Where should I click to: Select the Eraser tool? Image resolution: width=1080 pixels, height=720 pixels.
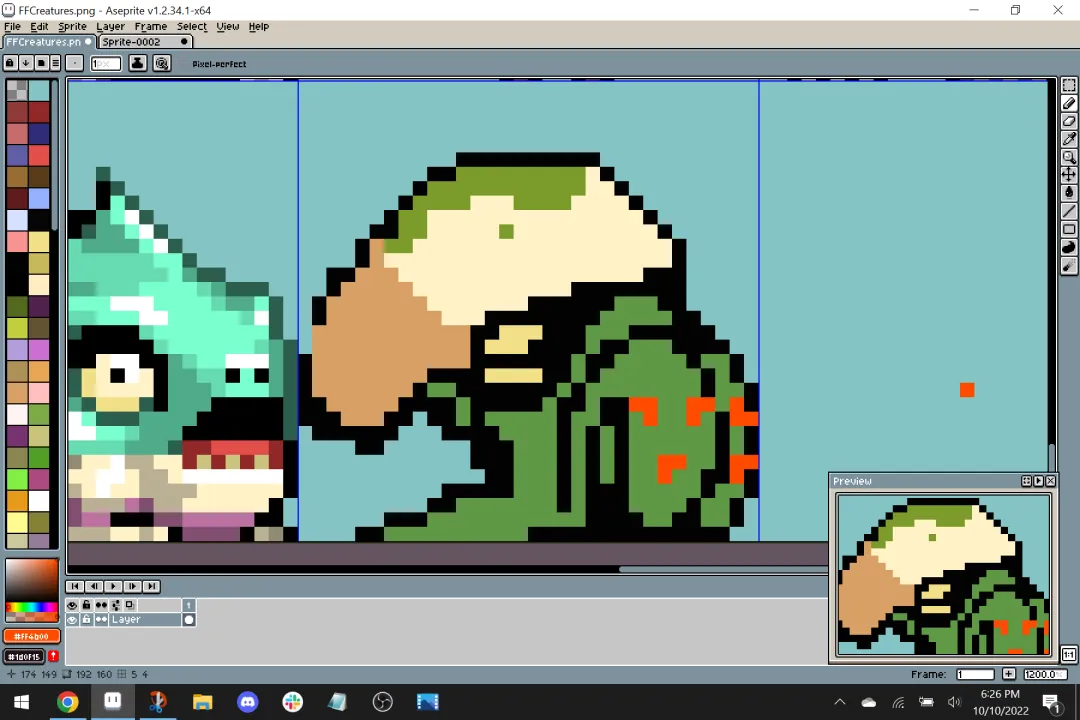click(1068, 121)
